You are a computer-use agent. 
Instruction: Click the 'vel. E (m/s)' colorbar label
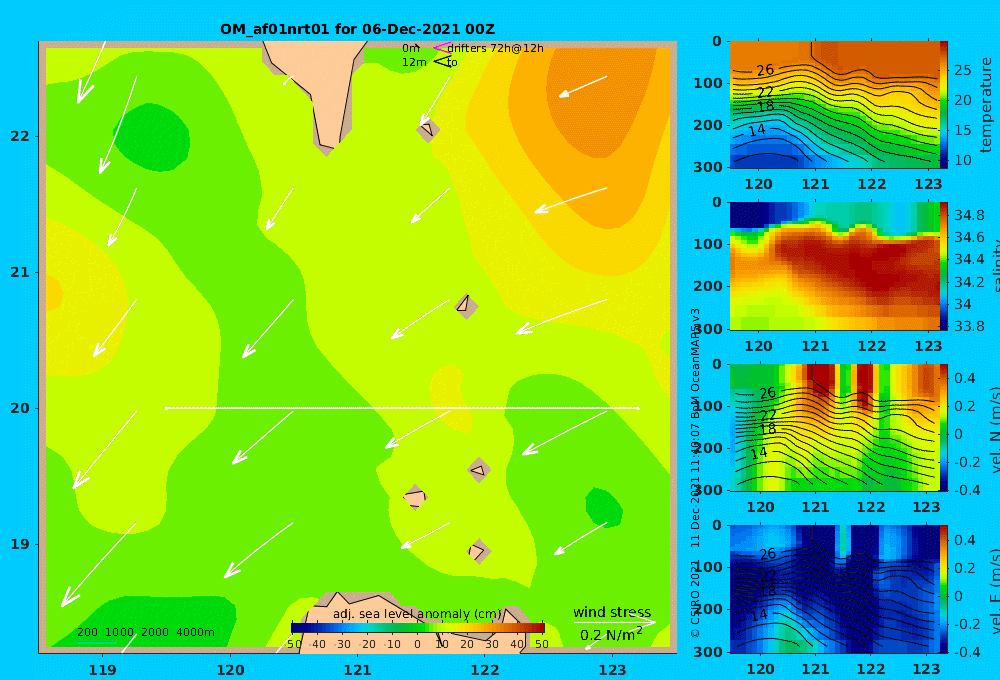[x=994, y=591]
